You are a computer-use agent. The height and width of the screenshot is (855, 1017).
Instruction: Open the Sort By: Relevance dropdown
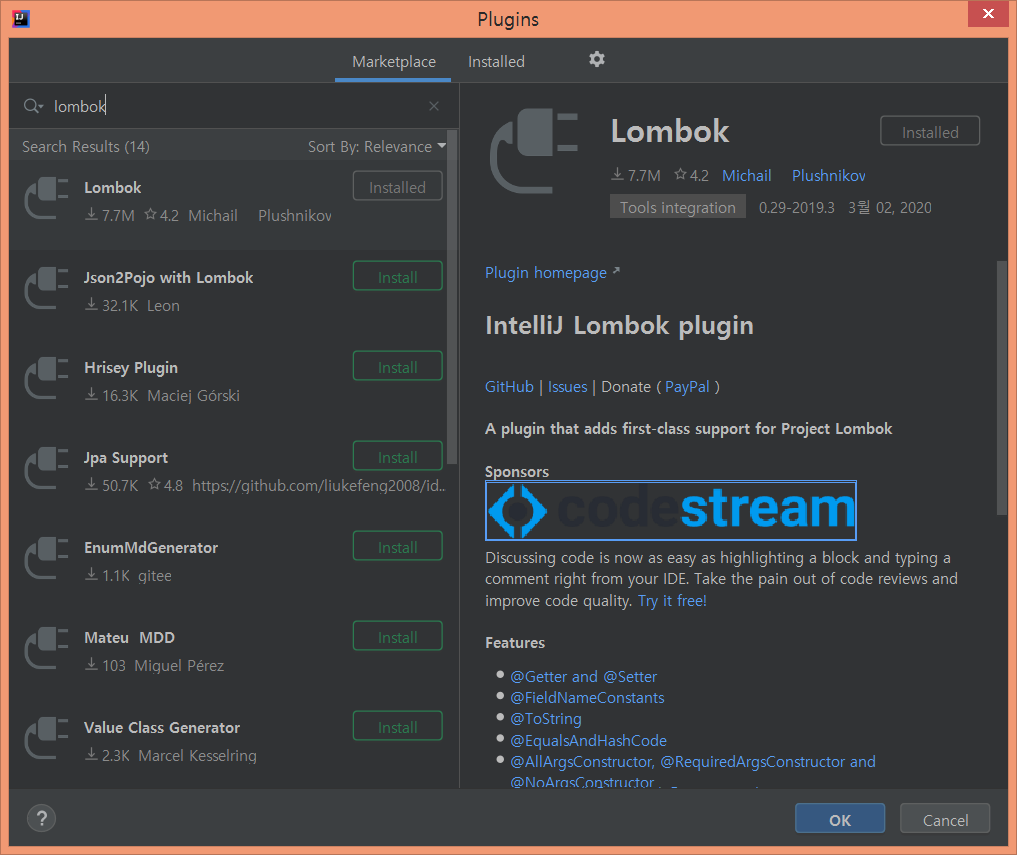pyautogui.click(x=377, y=147)
